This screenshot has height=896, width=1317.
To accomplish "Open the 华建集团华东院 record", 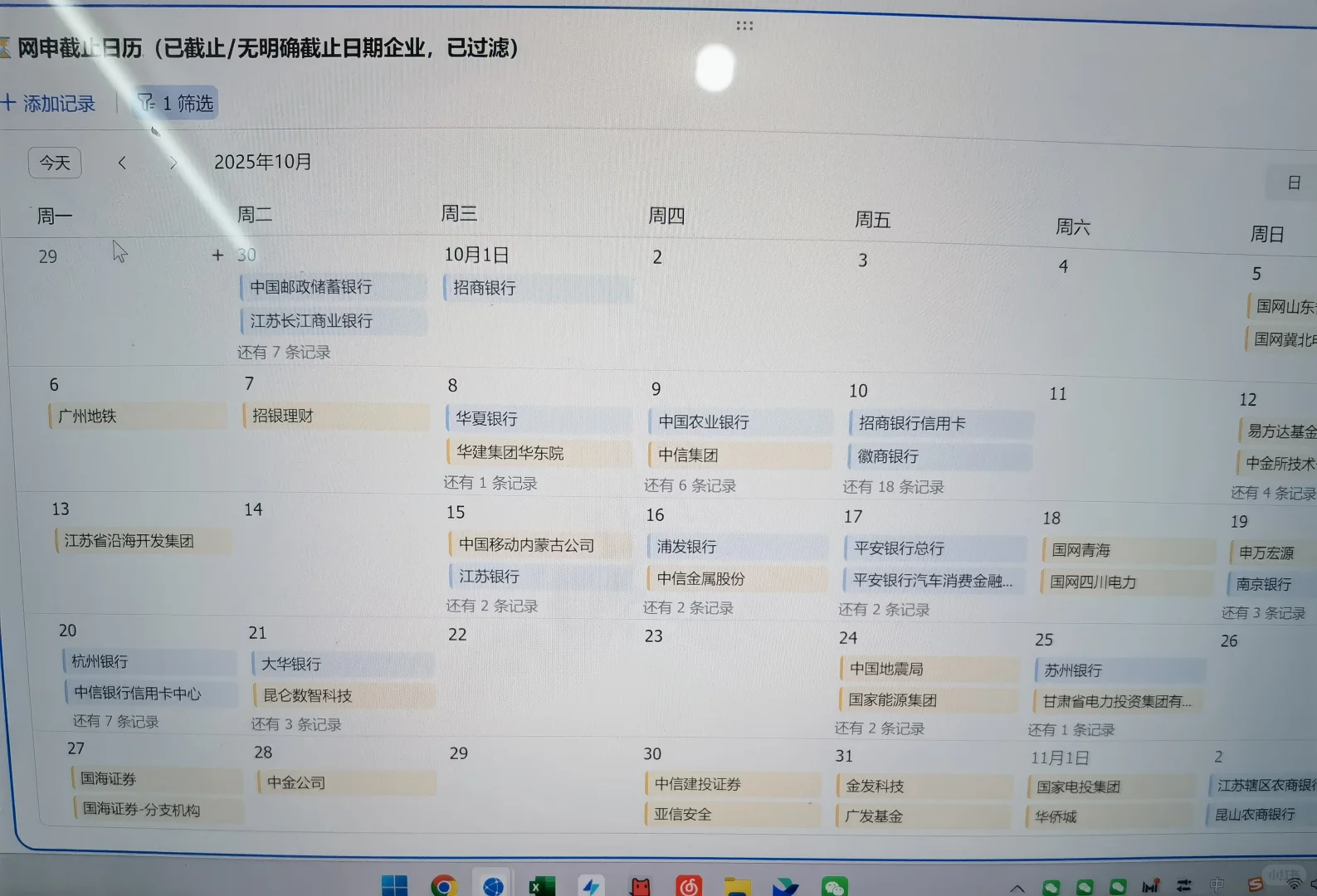I will click(x=539, y=452).
